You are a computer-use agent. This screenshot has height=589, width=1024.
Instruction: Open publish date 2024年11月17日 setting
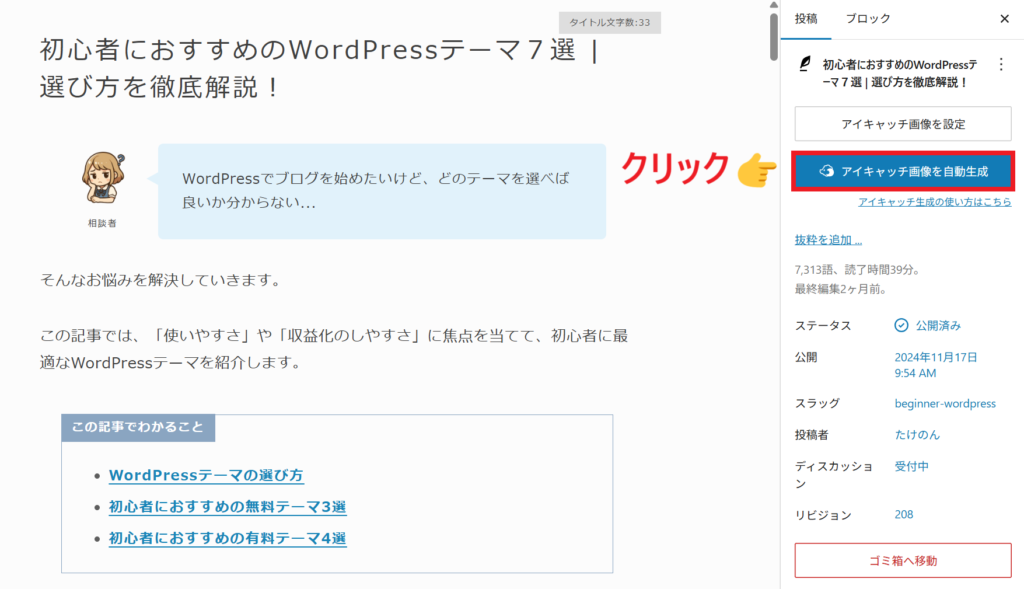936,365
